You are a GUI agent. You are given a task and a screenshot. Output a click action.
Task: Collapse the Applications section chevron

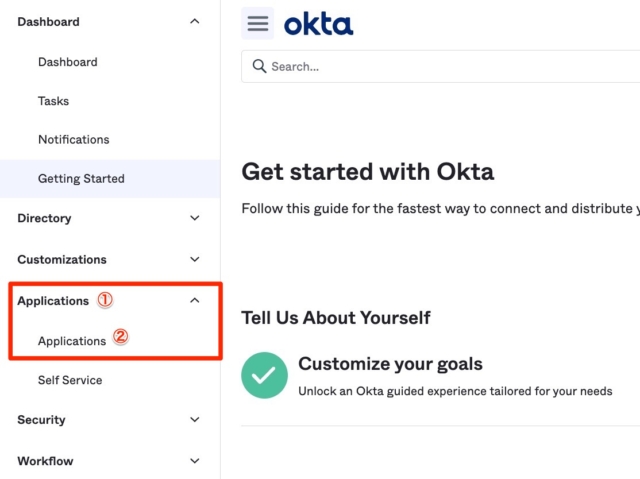coord(195,301)
